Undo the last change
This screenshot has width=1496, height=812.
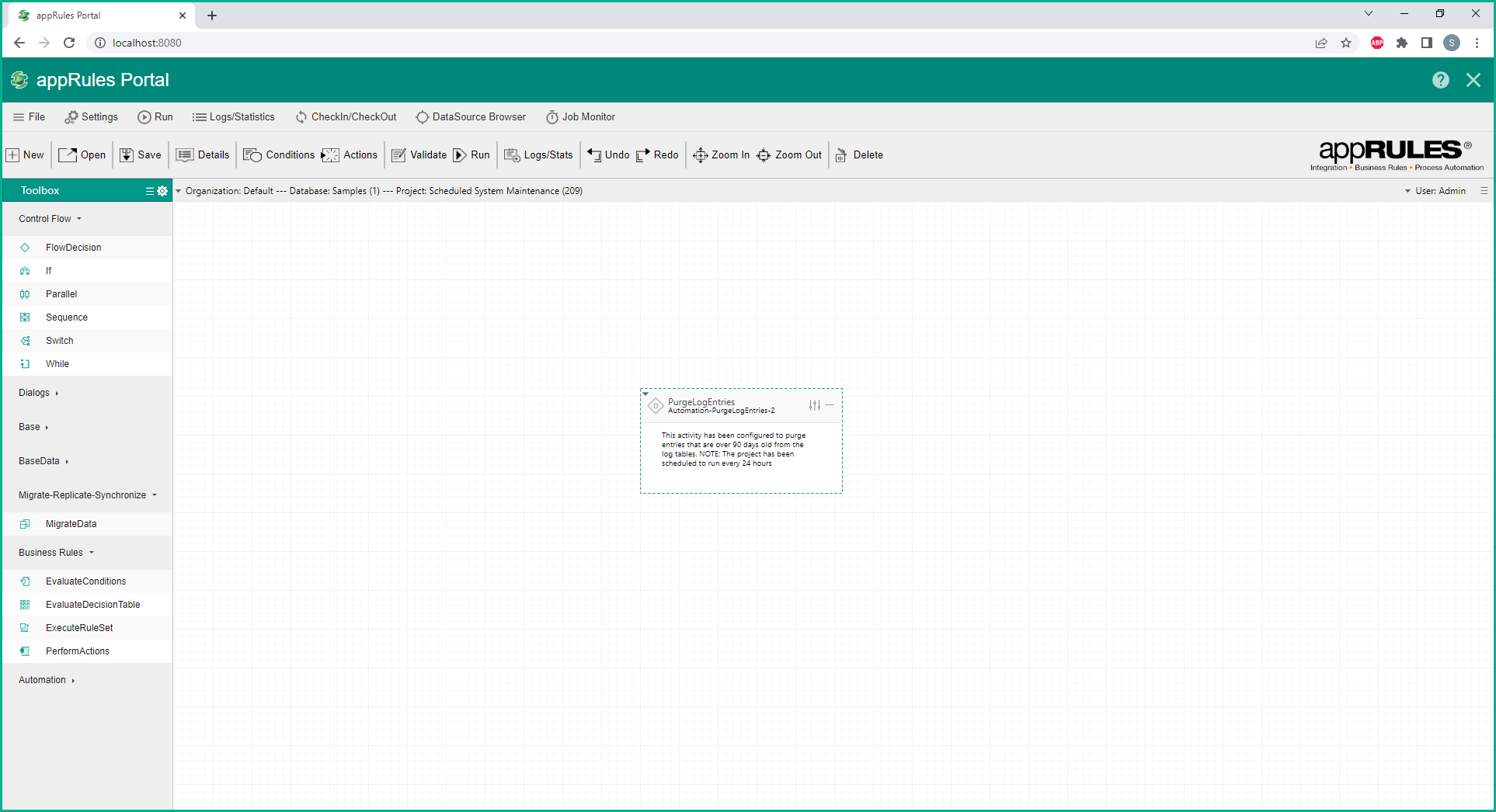click(x=608, y=155)
